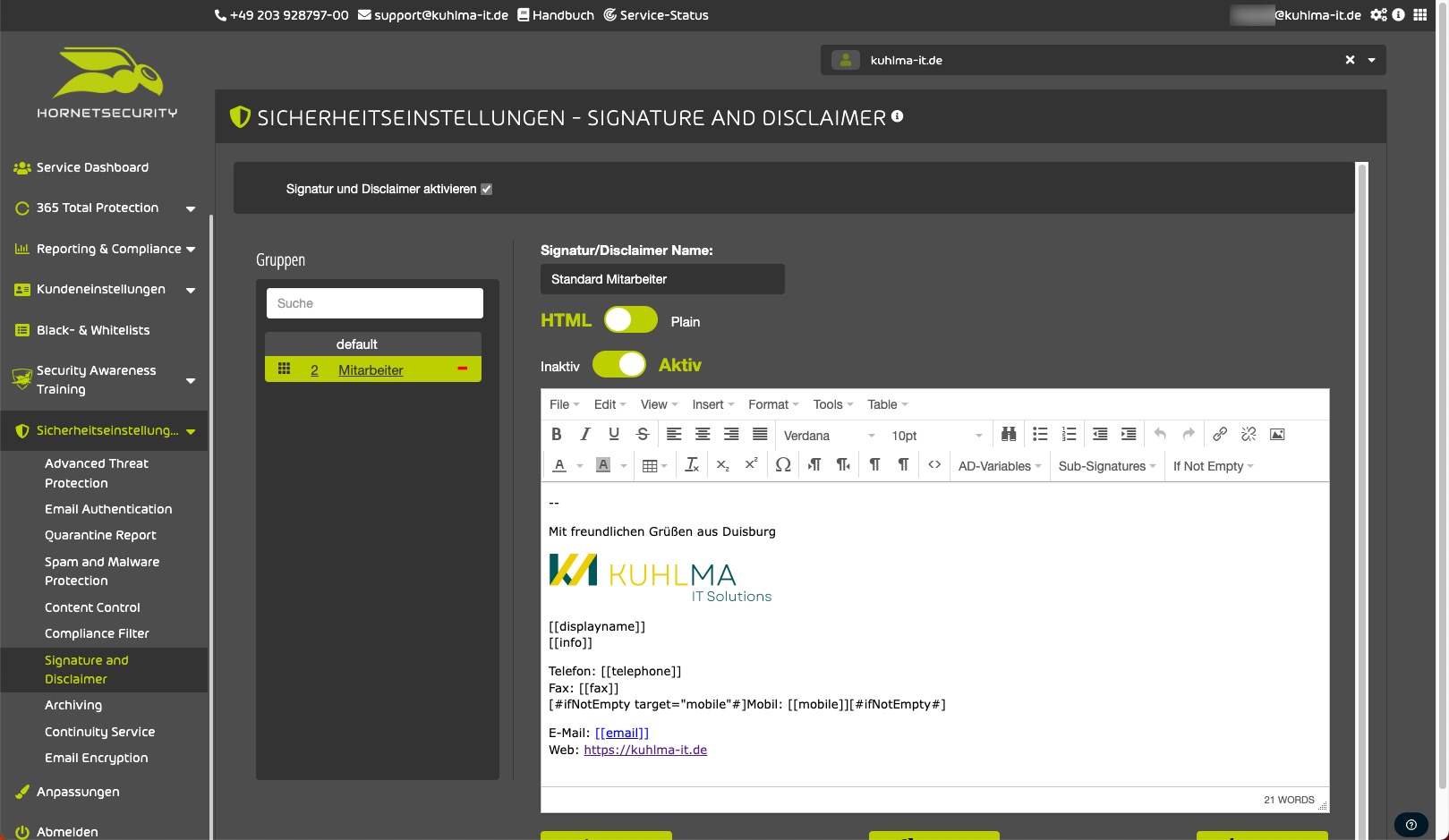The width and height of the screenshot is (1449, 840).
Task: Open the Handbuch link
Action: coord(556,15)
